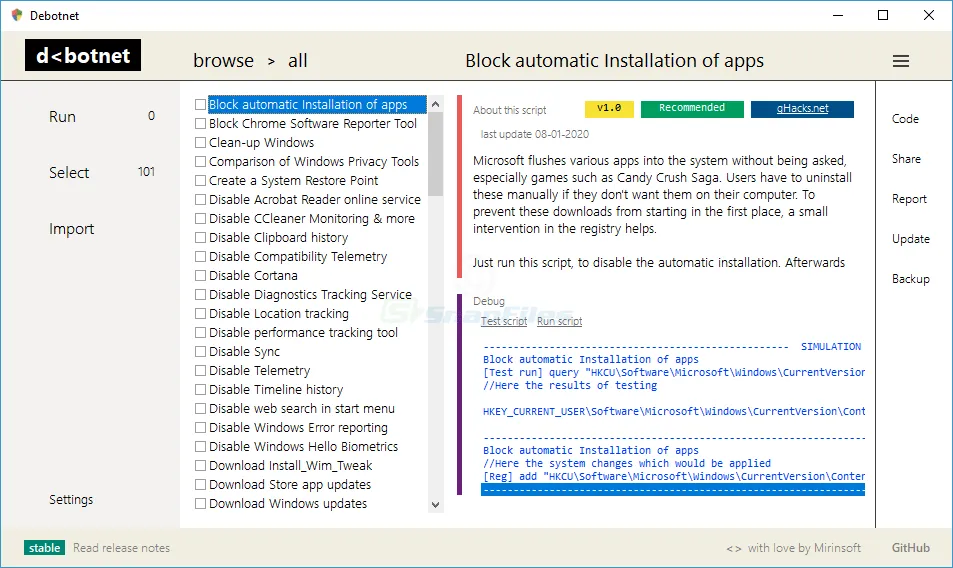Select Download Install_Wim_Tweak entry
This screenshot has width=953, height=568.
coord(291,465)
